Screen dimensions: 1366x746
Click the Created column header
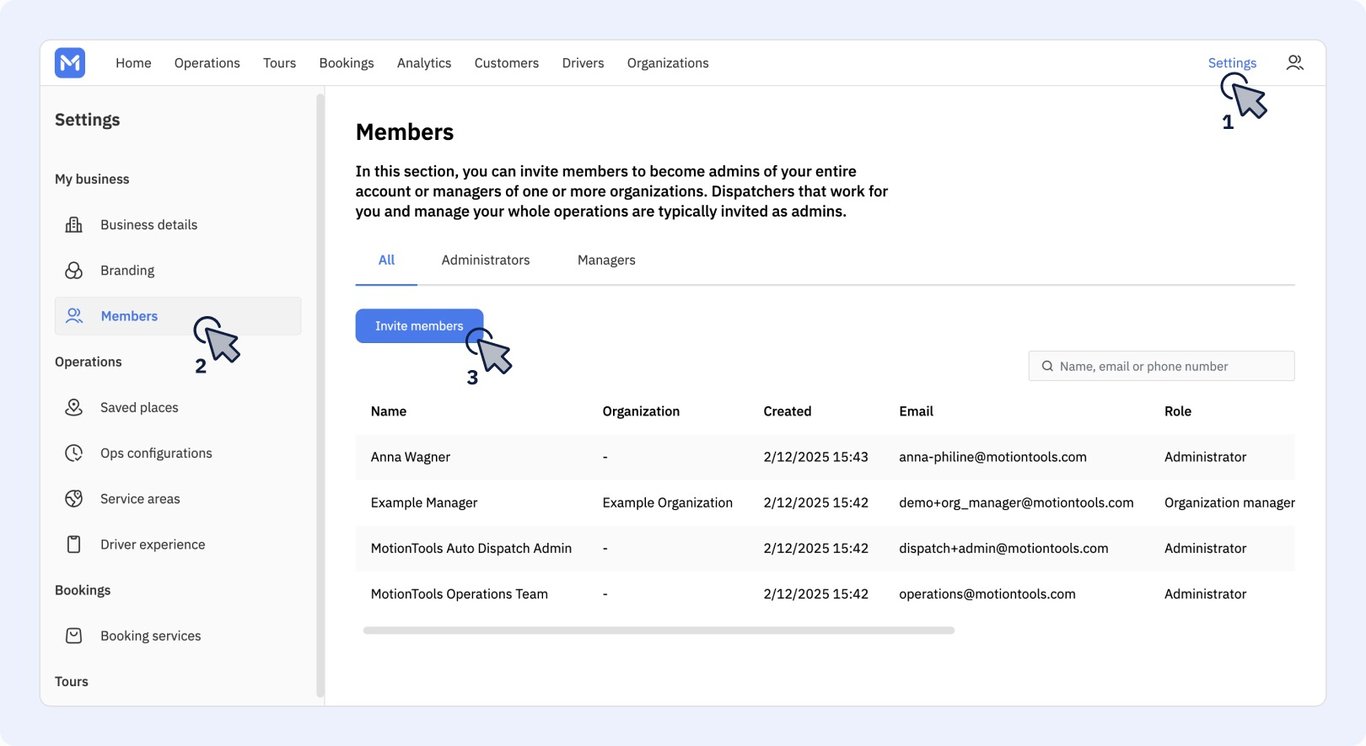(787, 411)
